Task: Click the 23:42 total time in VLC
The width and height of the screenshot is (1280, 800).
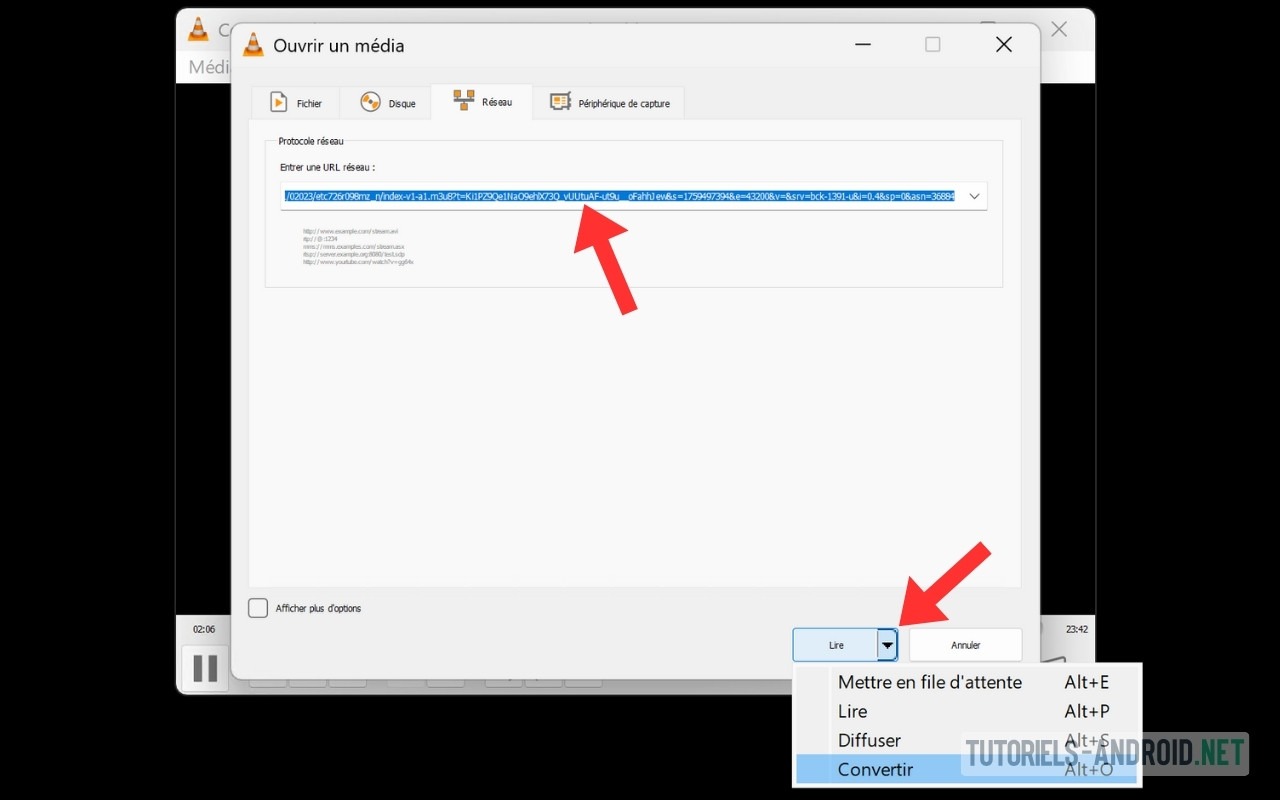Action: coord(1077,629)
